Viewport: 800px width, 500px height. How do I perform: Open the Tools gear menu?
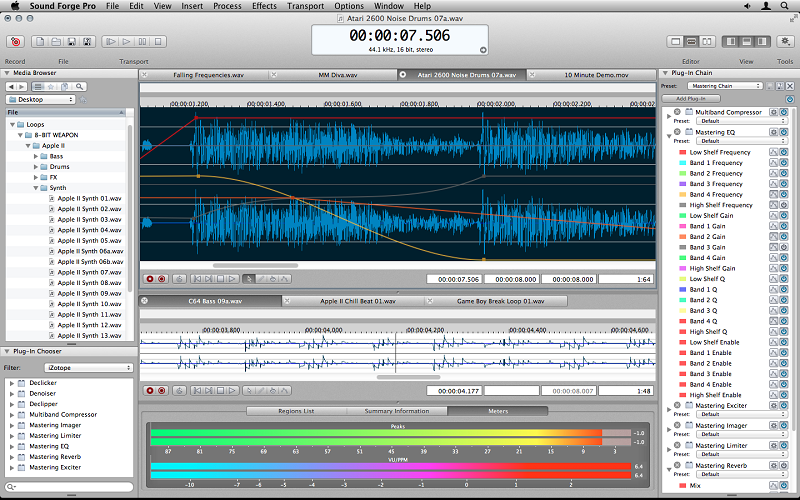point(785,41)
